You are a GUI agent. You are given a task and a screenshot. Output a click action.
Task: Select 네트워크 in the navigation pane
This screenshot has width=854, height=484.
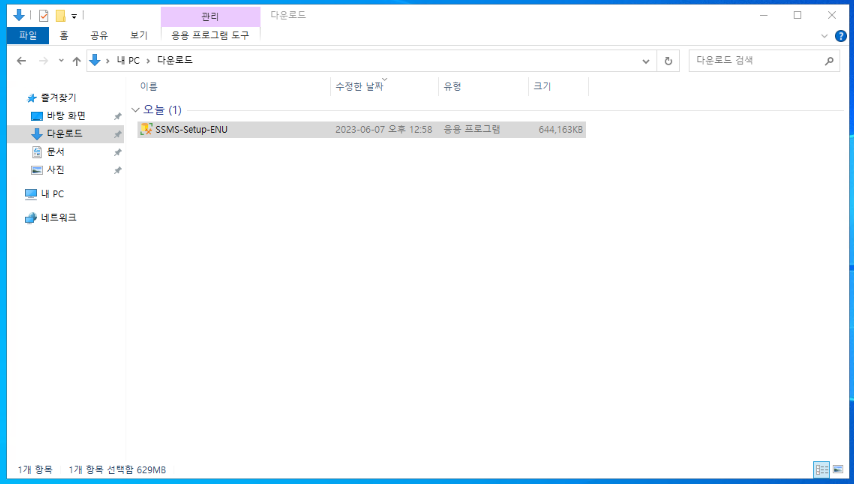(58, 218)
